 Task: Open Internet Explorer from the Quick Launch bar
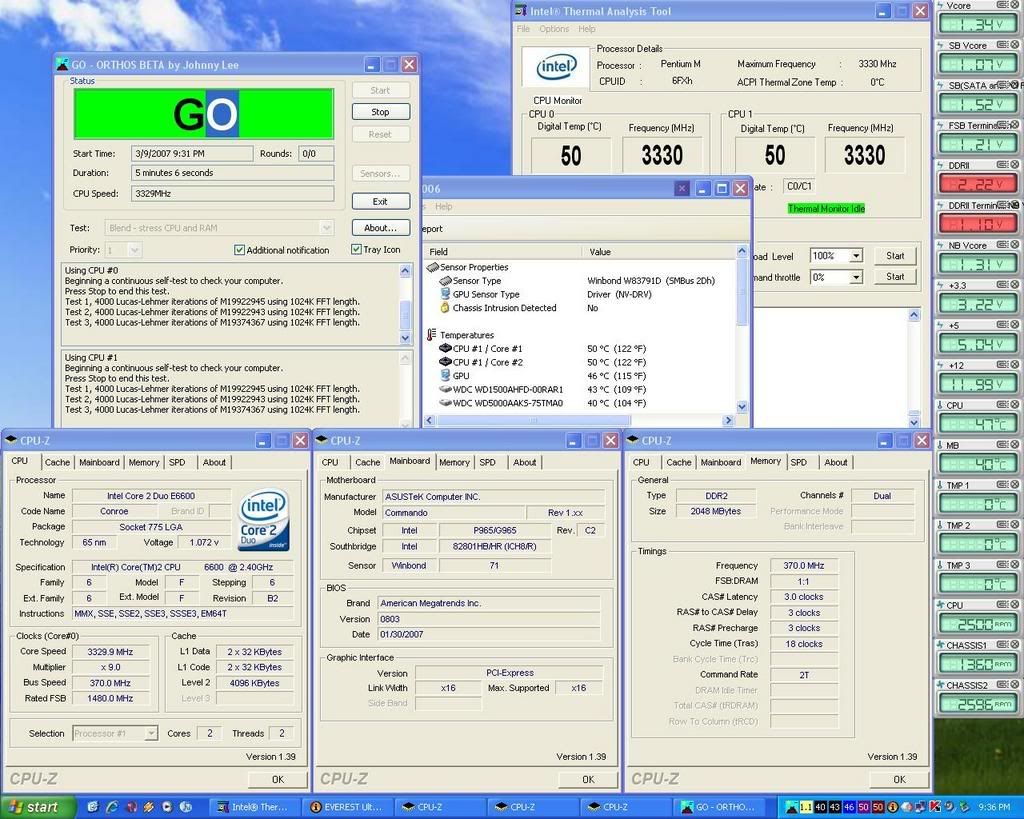tap(111, 806)
